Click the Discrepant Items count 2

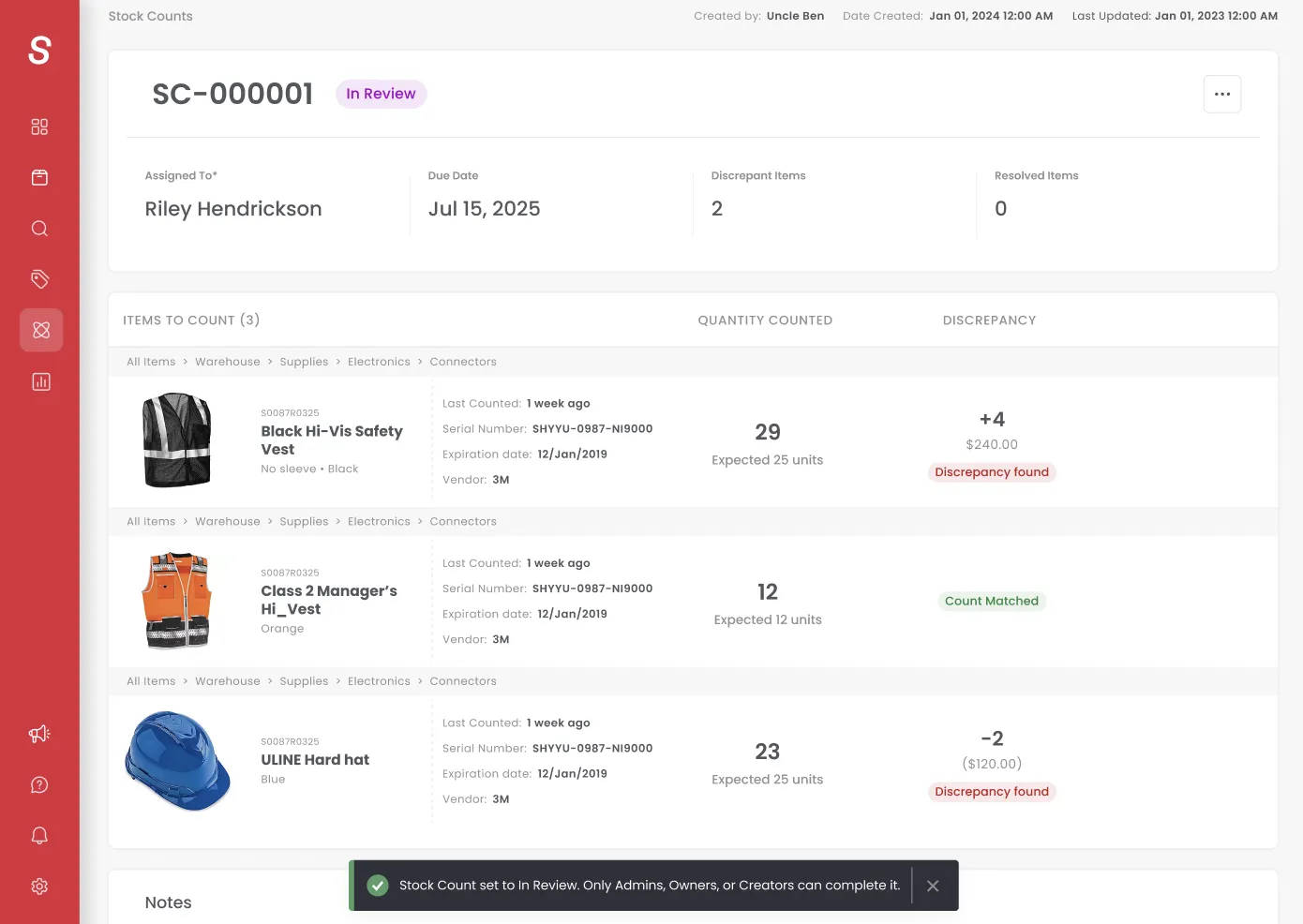pyautogui.click(x=717, y=208)
